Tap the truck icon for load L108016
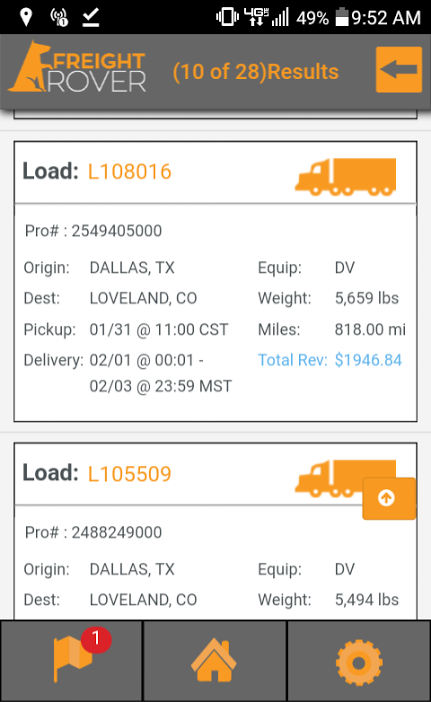Image resolution: width=431 pixels, height=702 pixels. [346, 177]
